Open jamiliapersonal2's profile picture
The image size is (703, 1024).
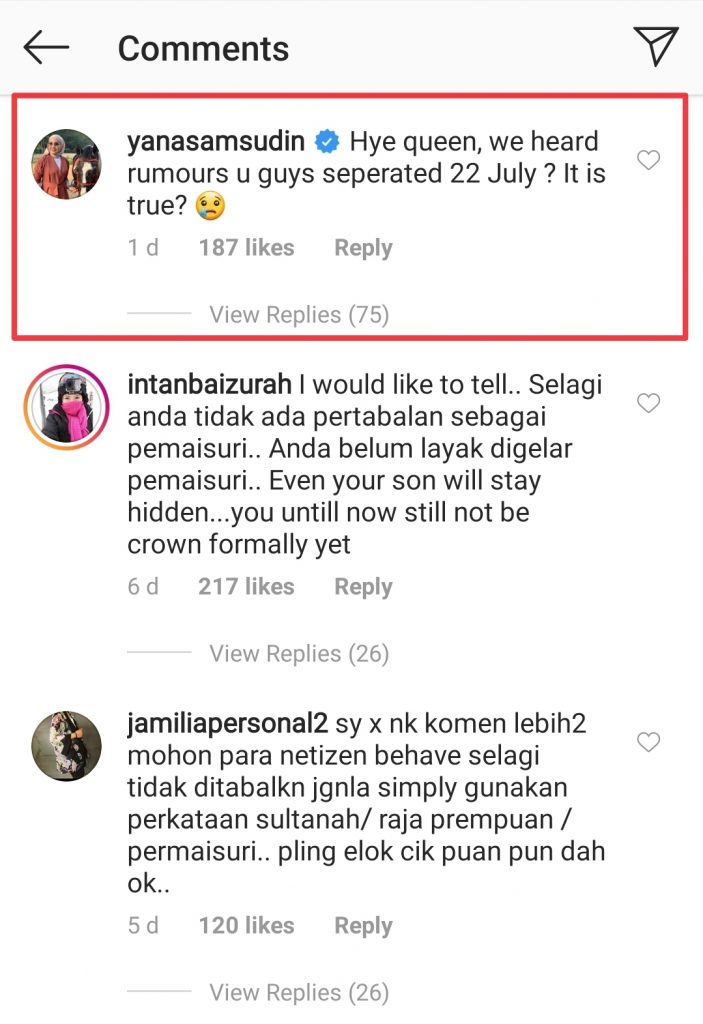point(67,746)
